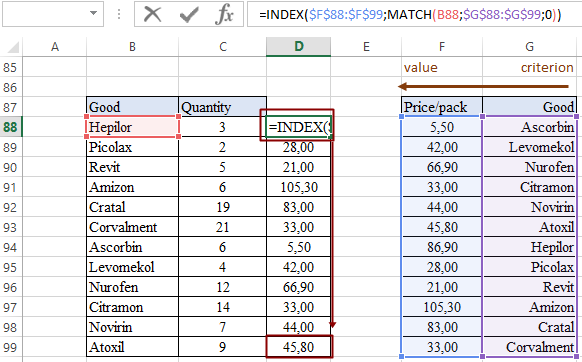Click the 'criterion' label cell

pyautogui.click(x=530, y=67)
